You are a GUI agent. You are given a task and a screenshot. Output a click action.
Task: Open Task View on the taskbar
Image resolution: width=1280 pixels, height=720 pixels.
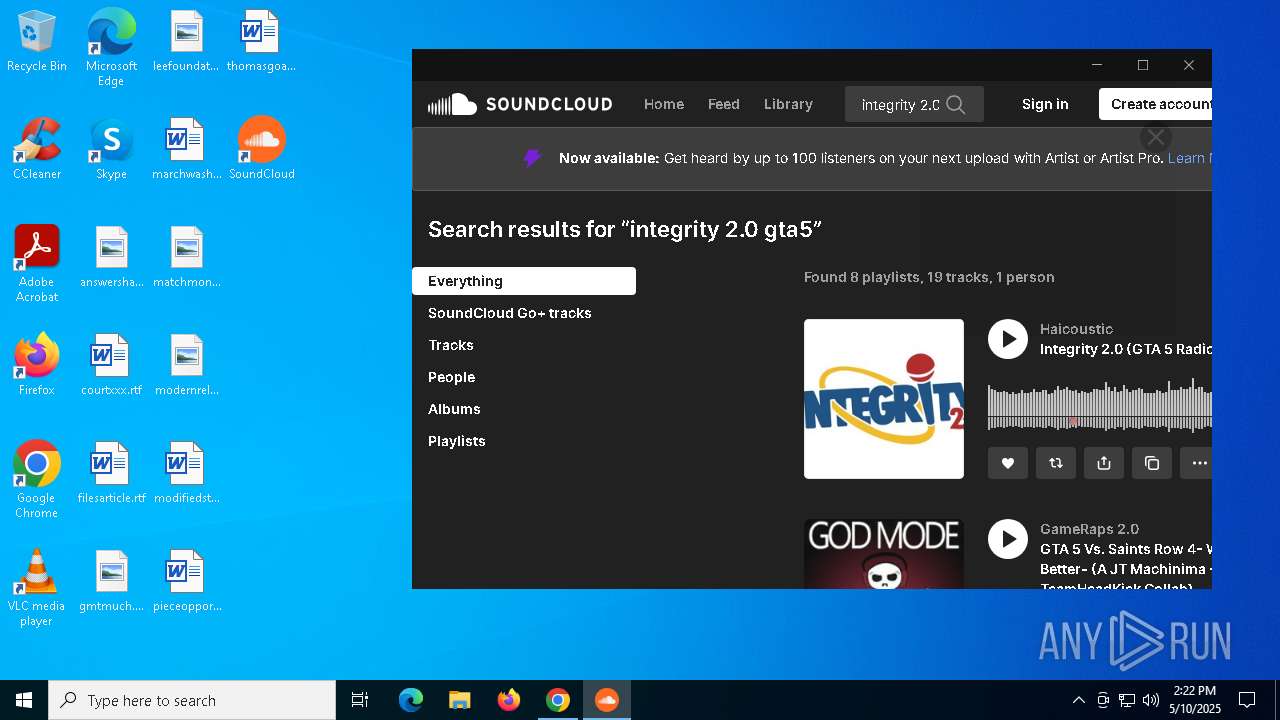(360, 700)
